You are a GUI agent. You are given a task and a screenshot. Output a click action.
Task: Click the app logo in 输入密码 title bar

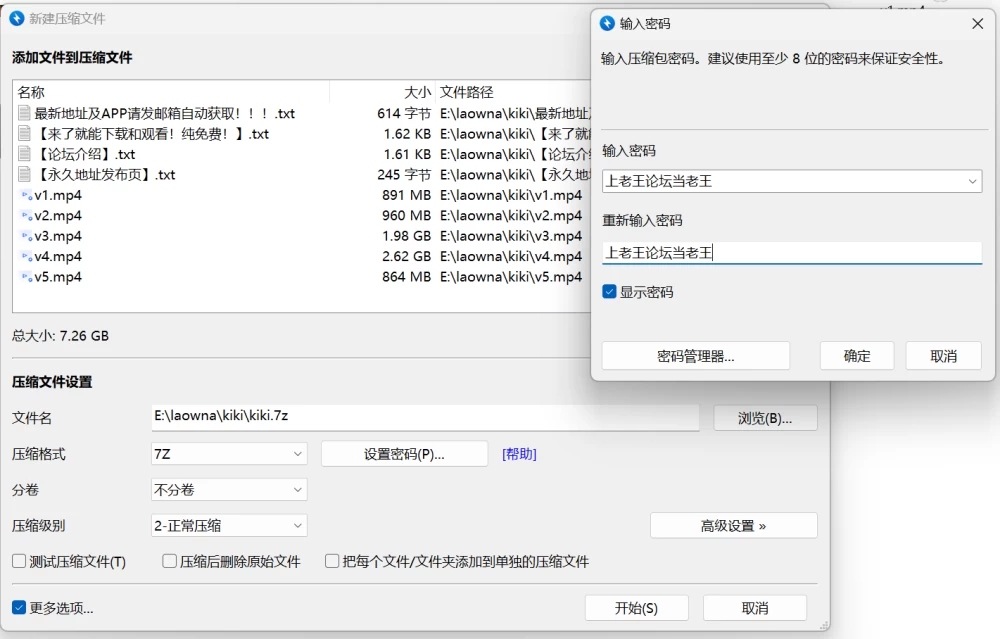(607, 24)
